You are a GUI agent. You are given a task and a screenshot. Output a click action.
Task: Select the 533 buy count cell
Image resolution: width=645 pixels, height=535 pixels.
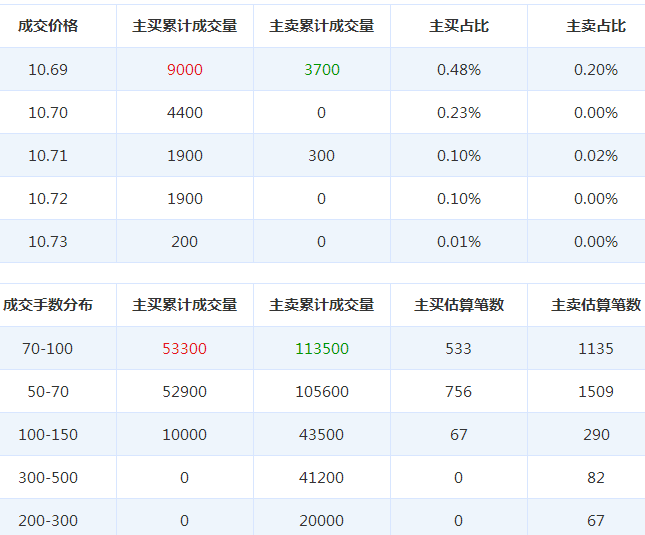tap(459, 349)
